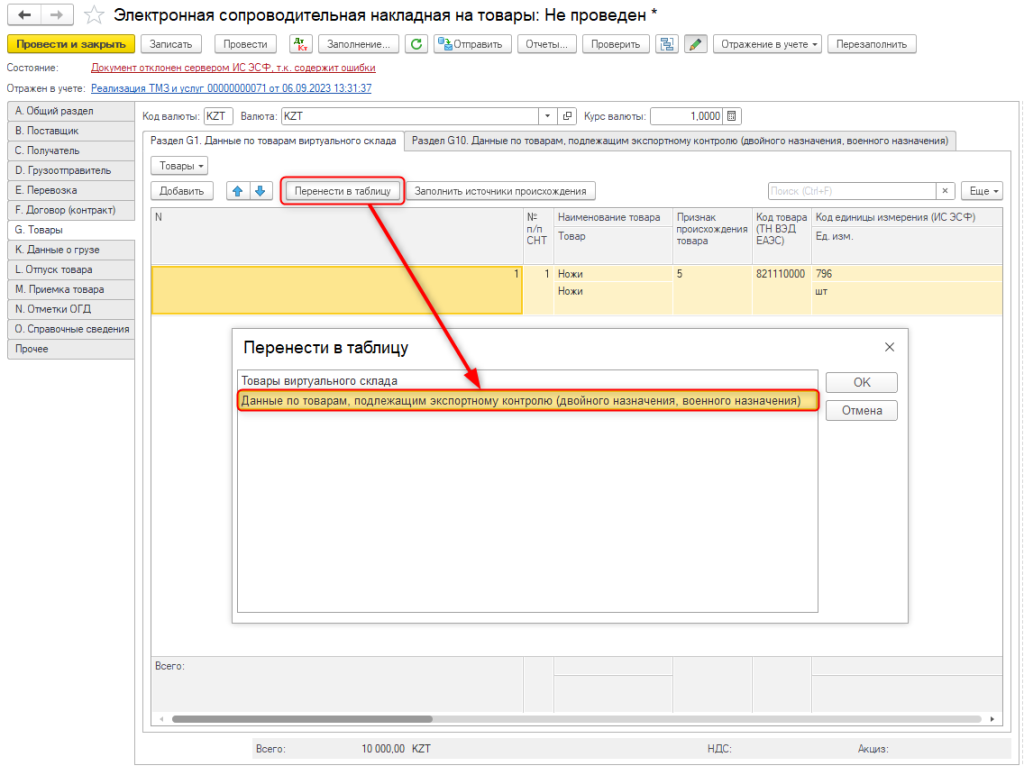Click left arrow of table scrollbar
This screenshot has width=1024, height=775.
pos(161,719)
